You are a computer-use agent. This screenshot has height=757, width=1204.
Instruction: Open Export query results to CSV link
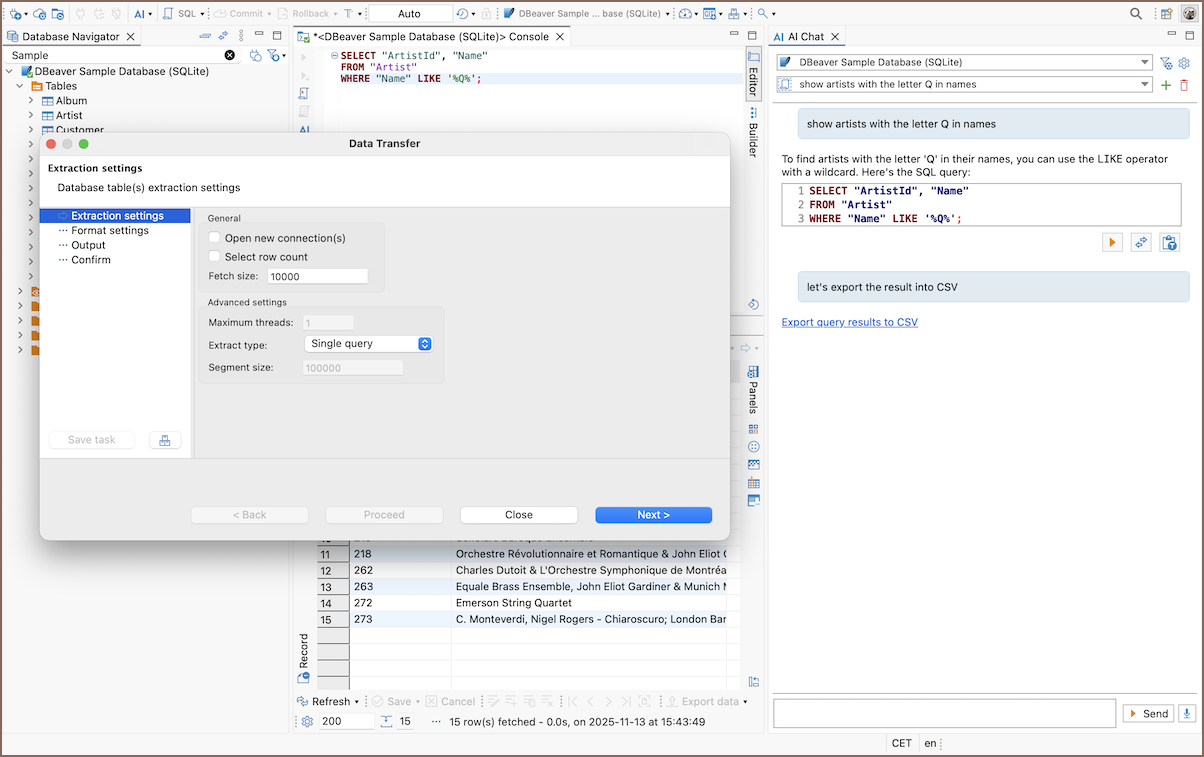click(849, 322)
